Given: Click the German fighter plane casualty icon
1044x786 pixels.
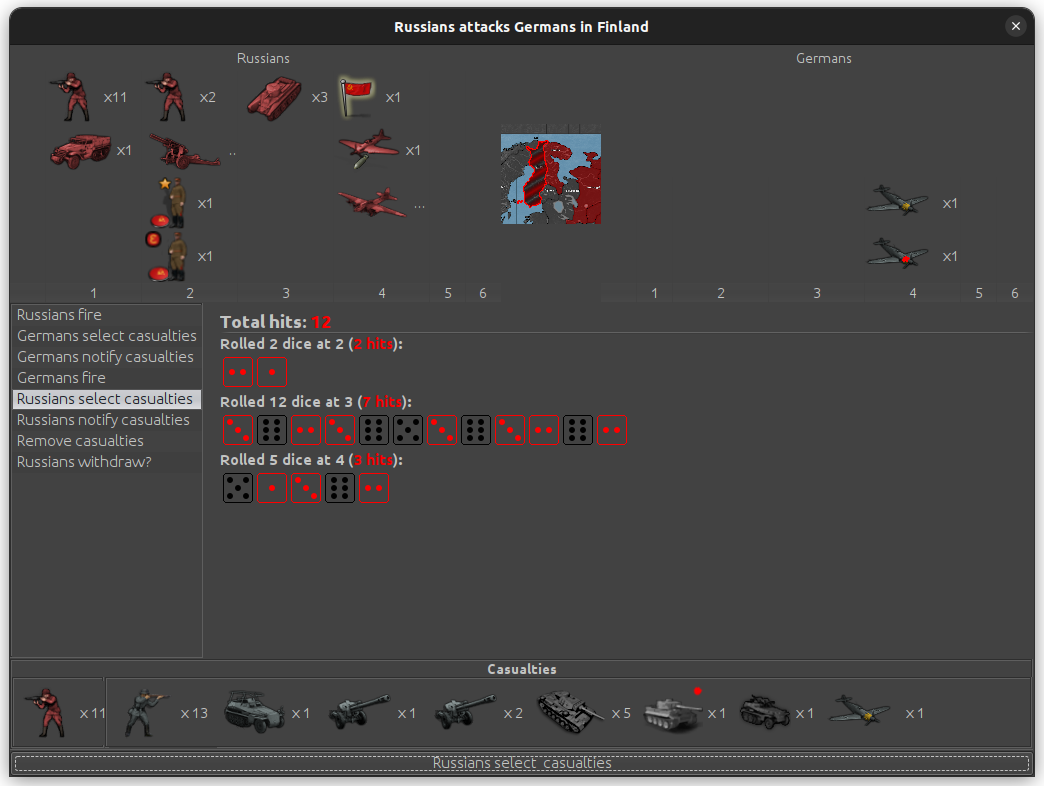Looking at the screenshot, I should [x=860, y=713].
